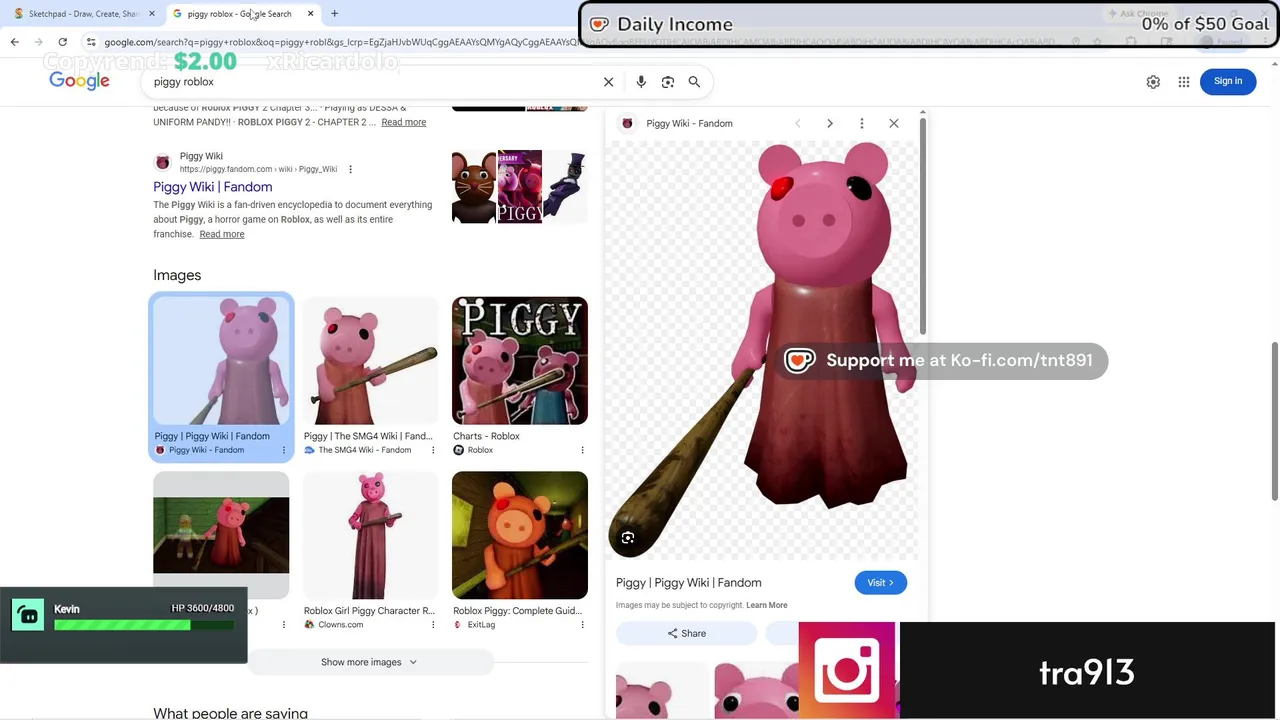
Task: Open more options in image preview panel
Action: [x=861, y=123]
